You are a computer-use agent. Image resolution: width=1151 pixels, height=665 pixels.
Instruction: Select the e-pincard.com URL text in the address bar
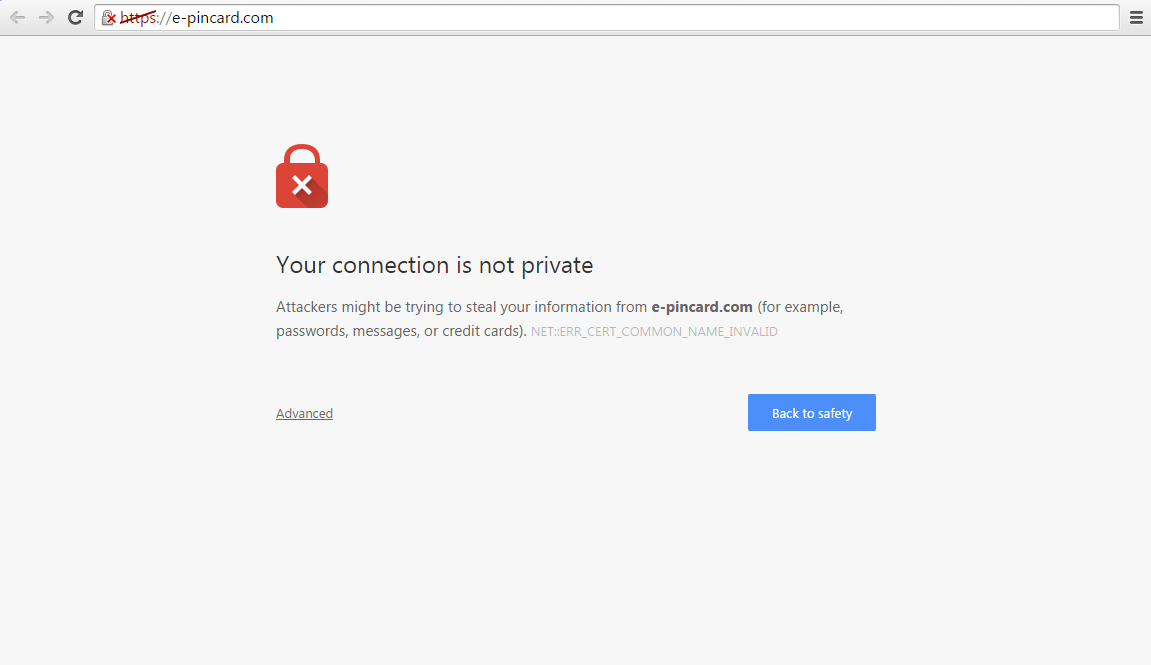coord(222,18)
